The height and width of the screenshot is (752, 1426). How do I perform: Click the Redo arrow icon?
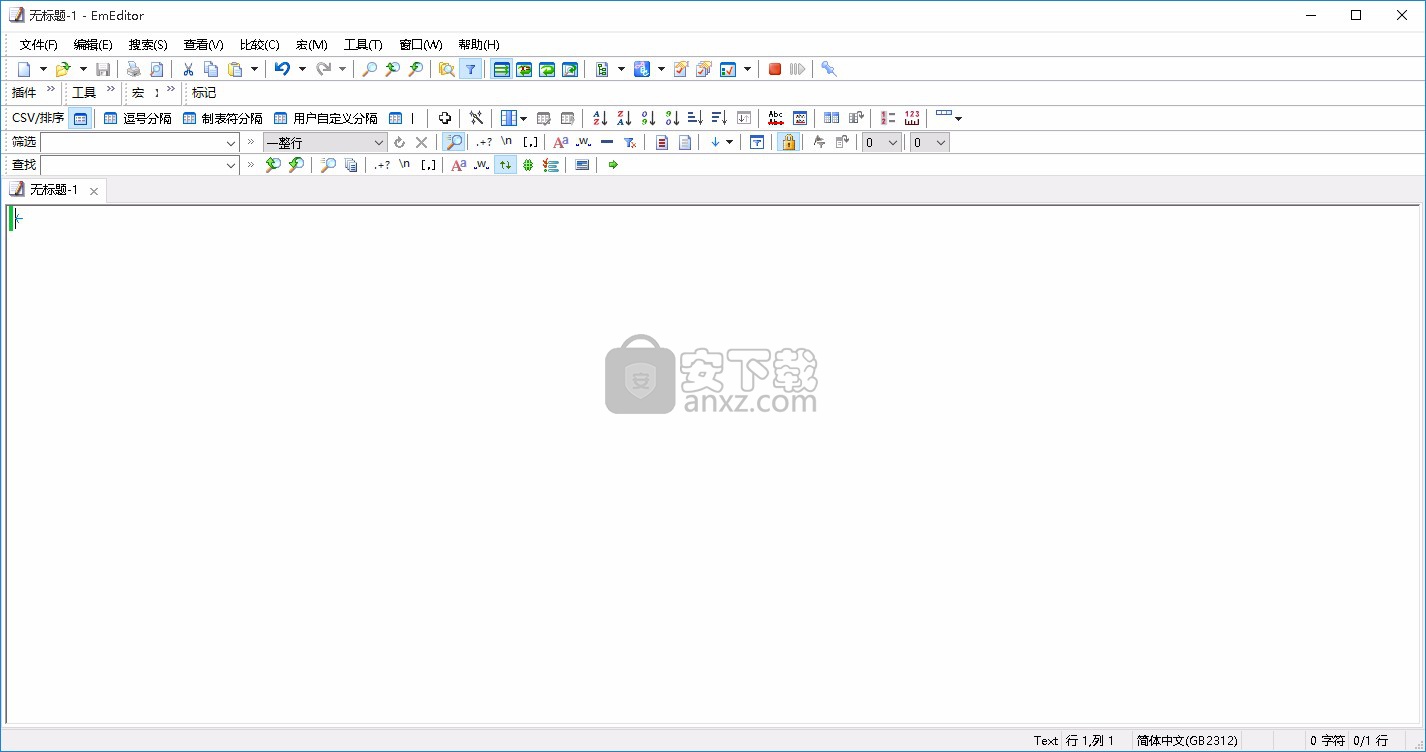[x=323, y=69]
